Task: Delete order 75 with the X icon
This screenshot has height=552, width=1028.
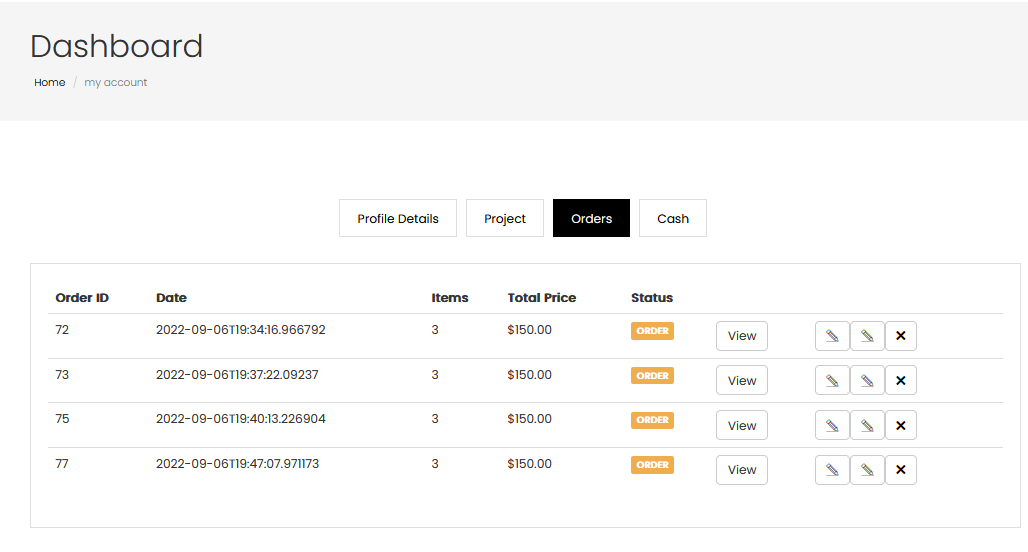Action: [x=901, y=425]
